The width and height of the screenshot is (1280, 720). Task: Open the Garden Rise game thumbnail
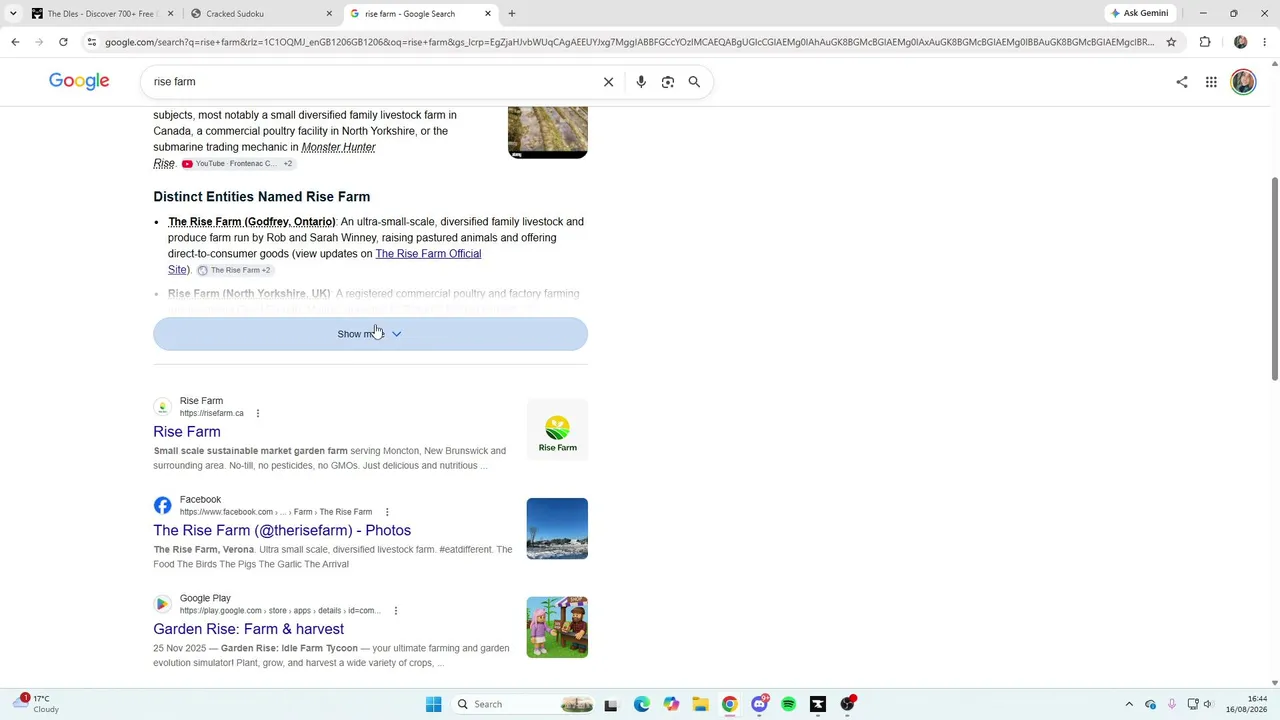[557, 627]
